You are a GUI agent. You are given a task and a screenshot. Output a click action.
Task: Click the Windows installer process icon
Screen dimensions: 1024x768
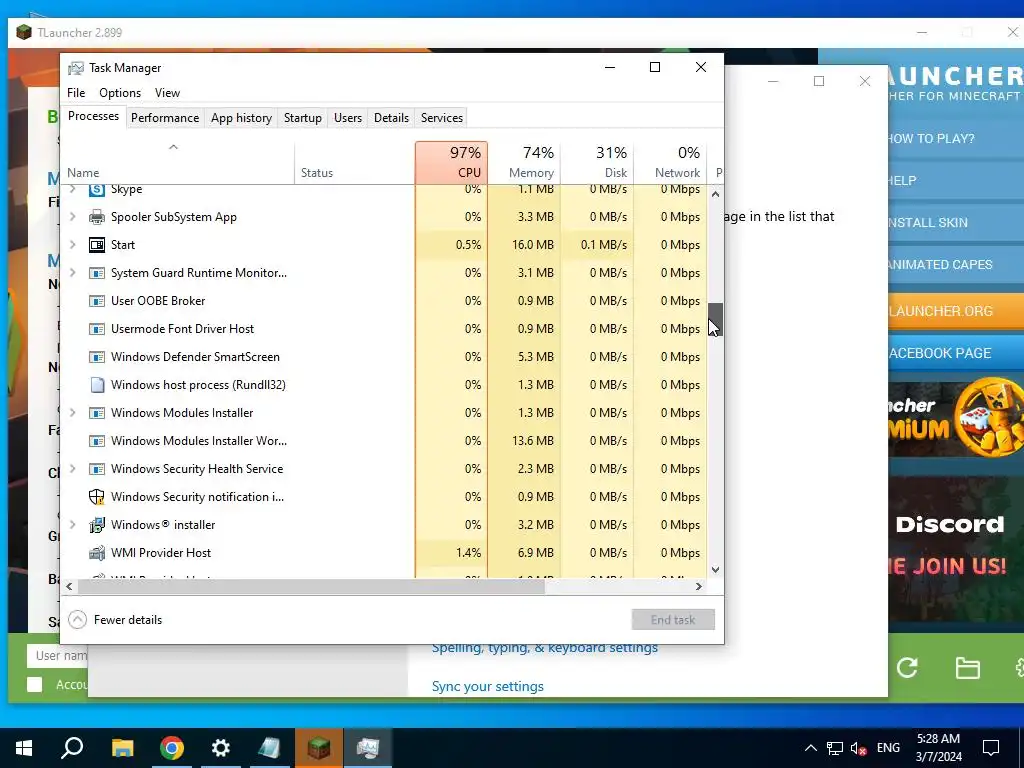click(97, 525)
